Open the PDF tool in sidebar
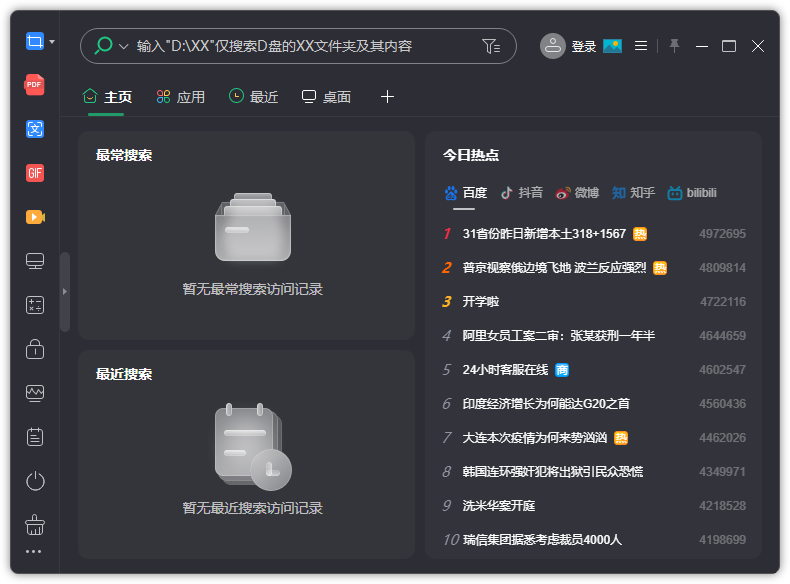This screenshot has height=584, width=790. [x=35, y=85]
